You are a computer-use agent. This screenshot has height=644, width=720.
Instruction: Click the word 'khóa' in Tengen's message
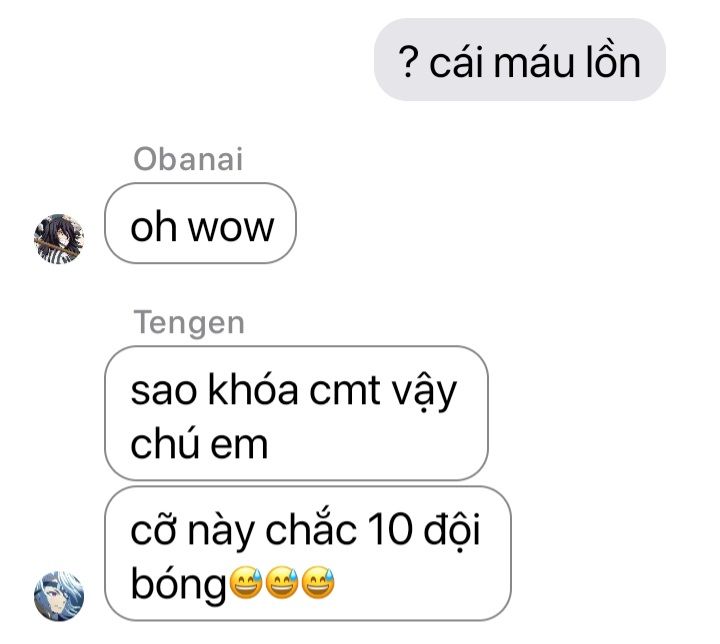coord(253,389)
